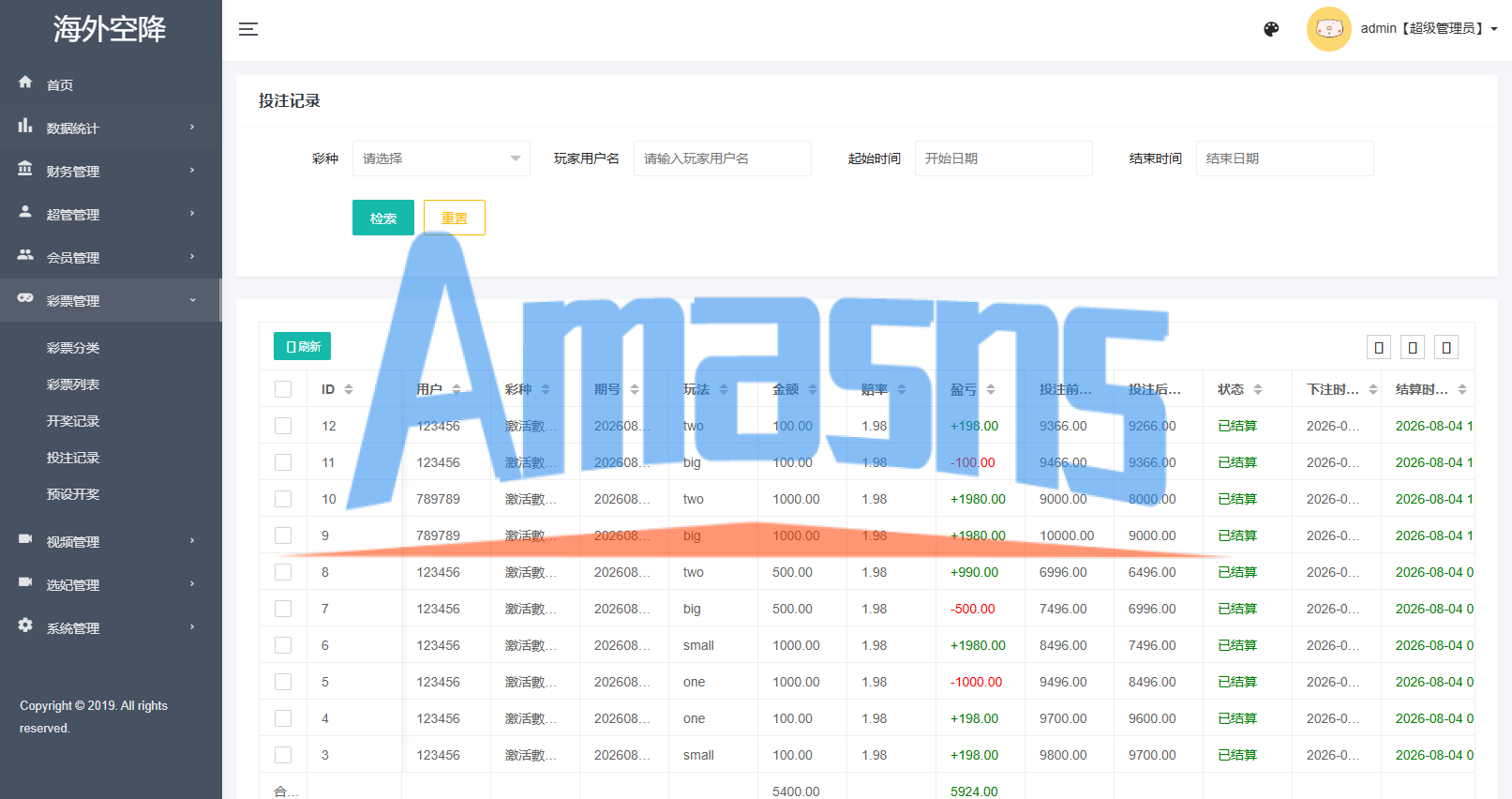Open 彩票列表 submenu item
Image resolution: width=1512 pixels, height=799 pixels.
coord(73,384)
